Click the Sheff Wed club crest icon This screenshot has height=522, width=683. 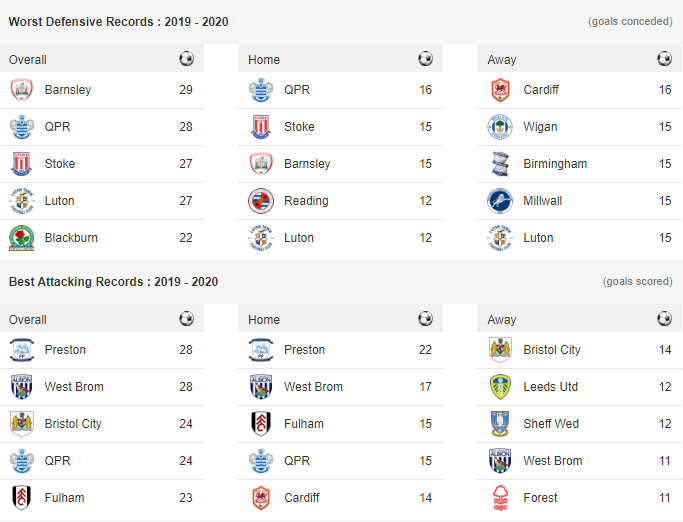(500, 424)
